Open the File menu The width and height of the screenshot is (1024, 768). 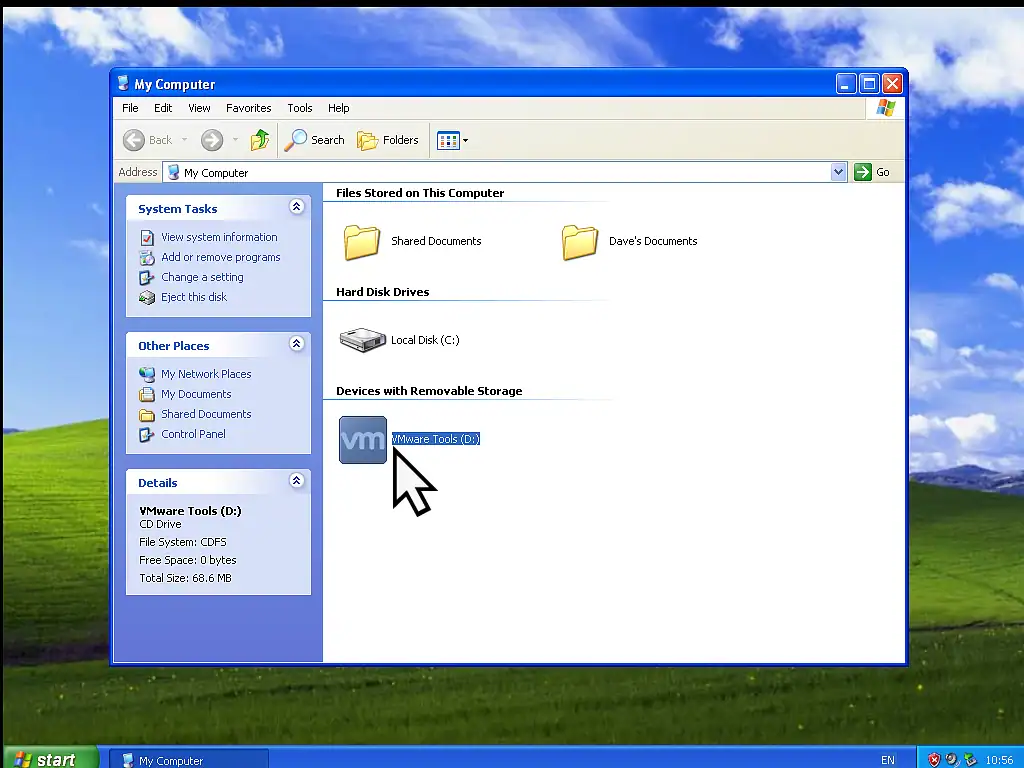coord(130,108)
